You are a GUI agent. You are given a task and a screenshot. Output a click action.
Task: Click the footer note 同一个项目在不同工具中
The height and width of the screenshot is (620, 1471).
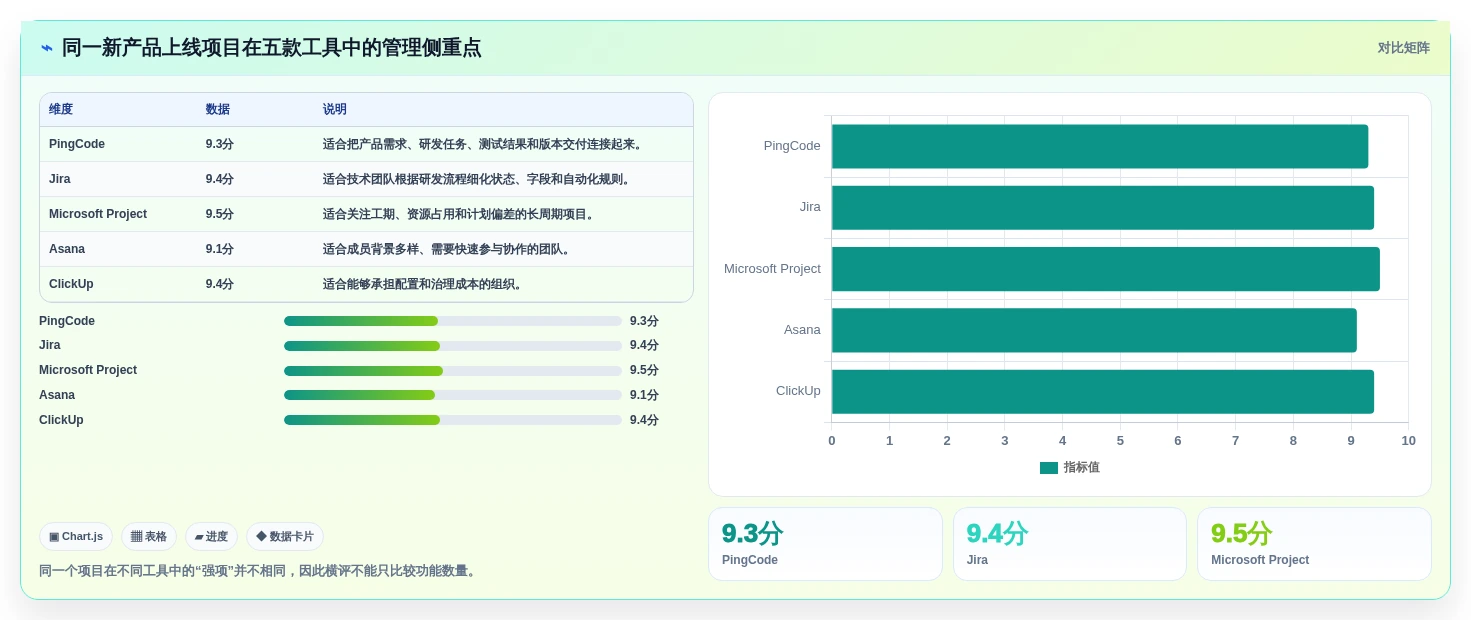point(260,571)
